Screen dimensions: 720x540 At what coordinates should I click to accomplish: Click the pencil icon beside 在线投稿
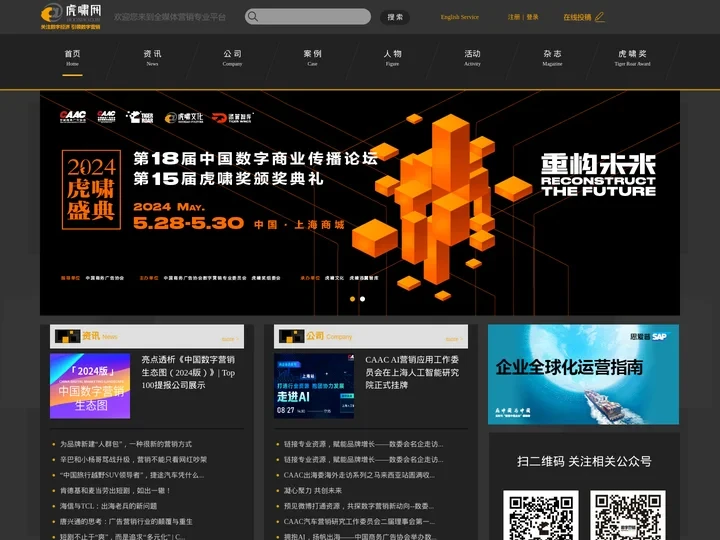pyautogui.click(x=599, y=17)
